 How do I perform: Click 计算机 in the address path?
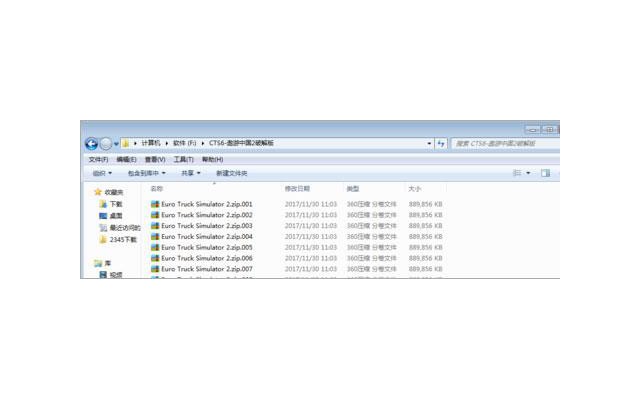151,143
